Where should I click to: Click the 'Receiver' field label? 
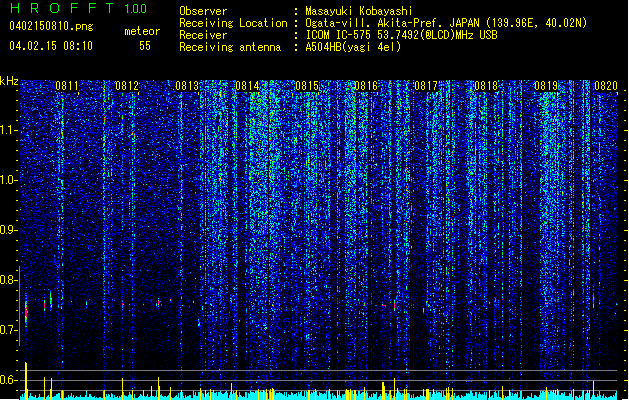tap(203, 35)
